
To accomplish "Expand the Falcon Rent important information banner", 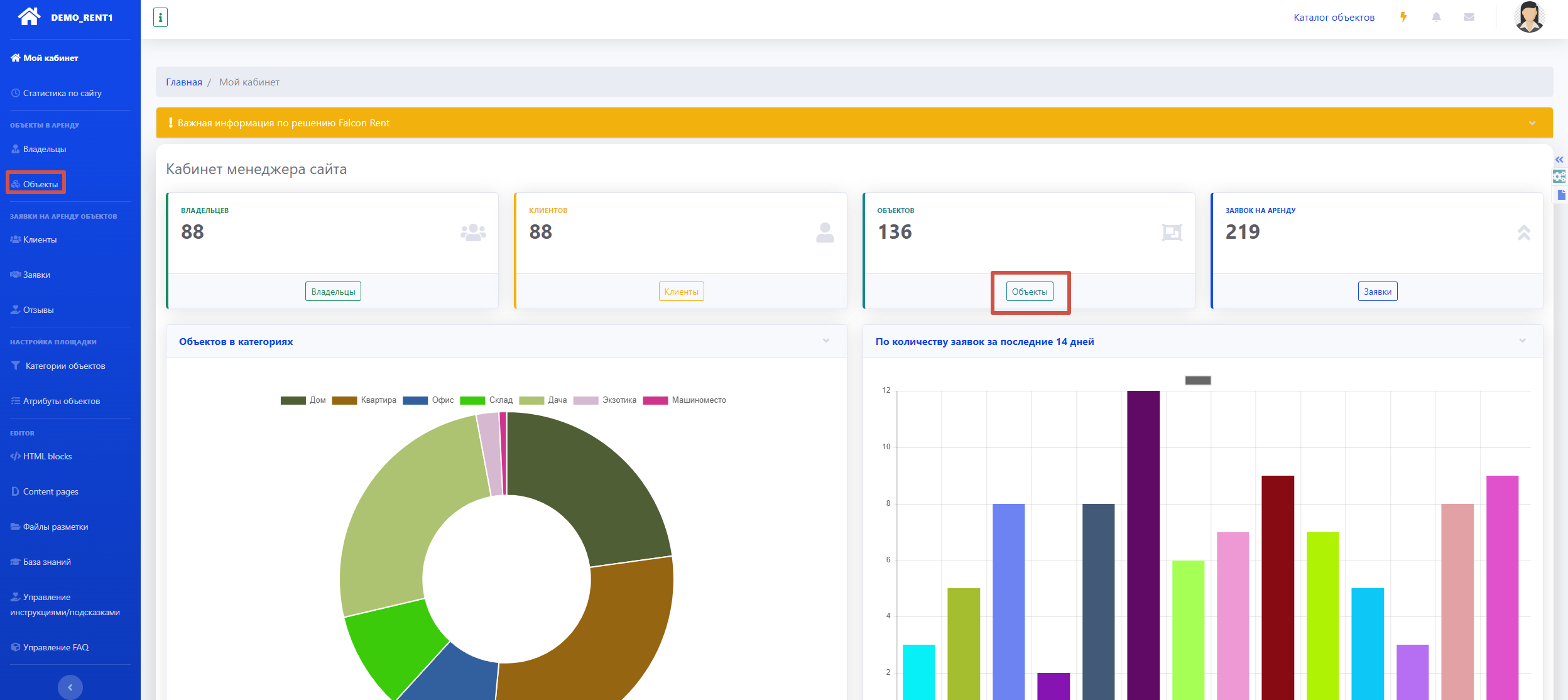I will tap(1532, 123).
